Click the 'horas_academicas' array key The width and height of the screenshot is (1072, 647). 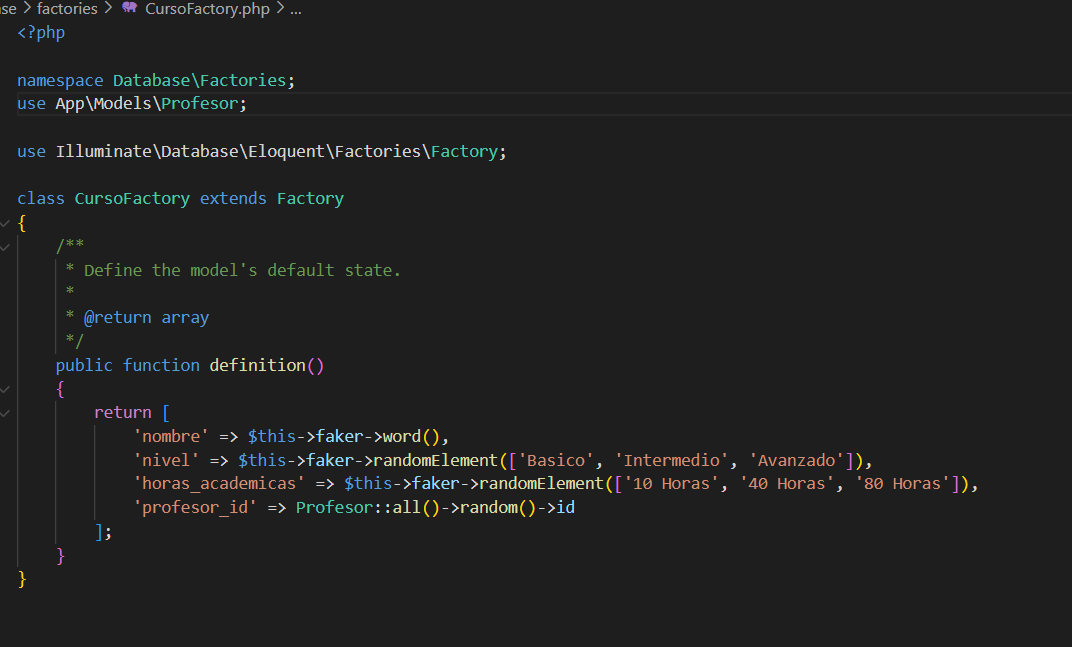[219, 484]
